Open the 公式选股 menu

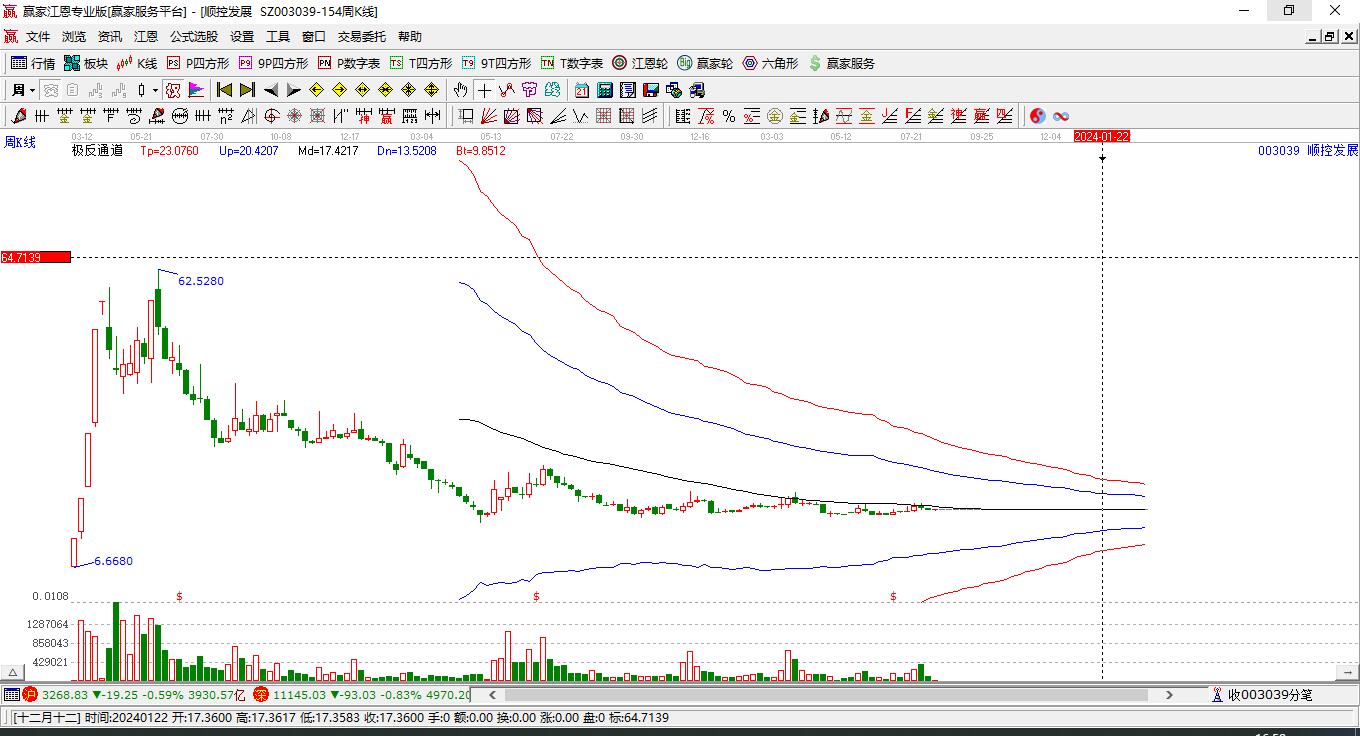194,37
